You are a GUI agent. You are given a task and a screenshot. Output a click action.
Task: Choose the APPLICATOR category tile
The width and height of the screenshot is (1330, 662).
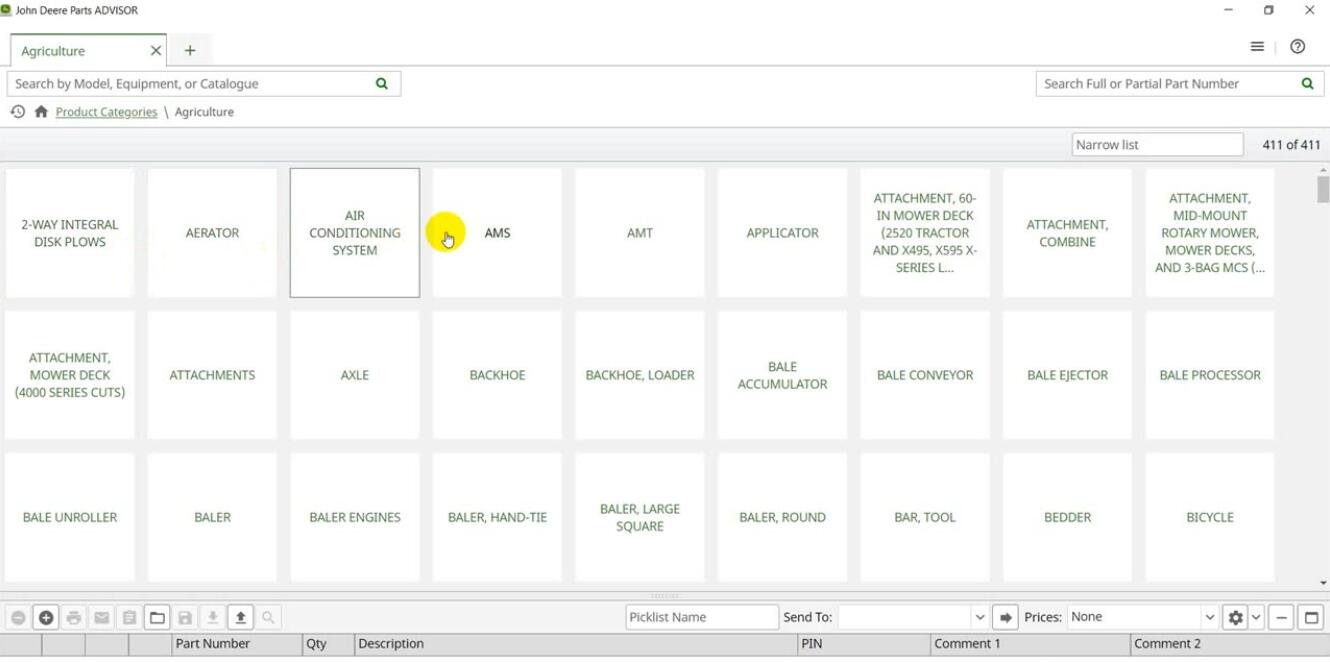click(782, 233)
